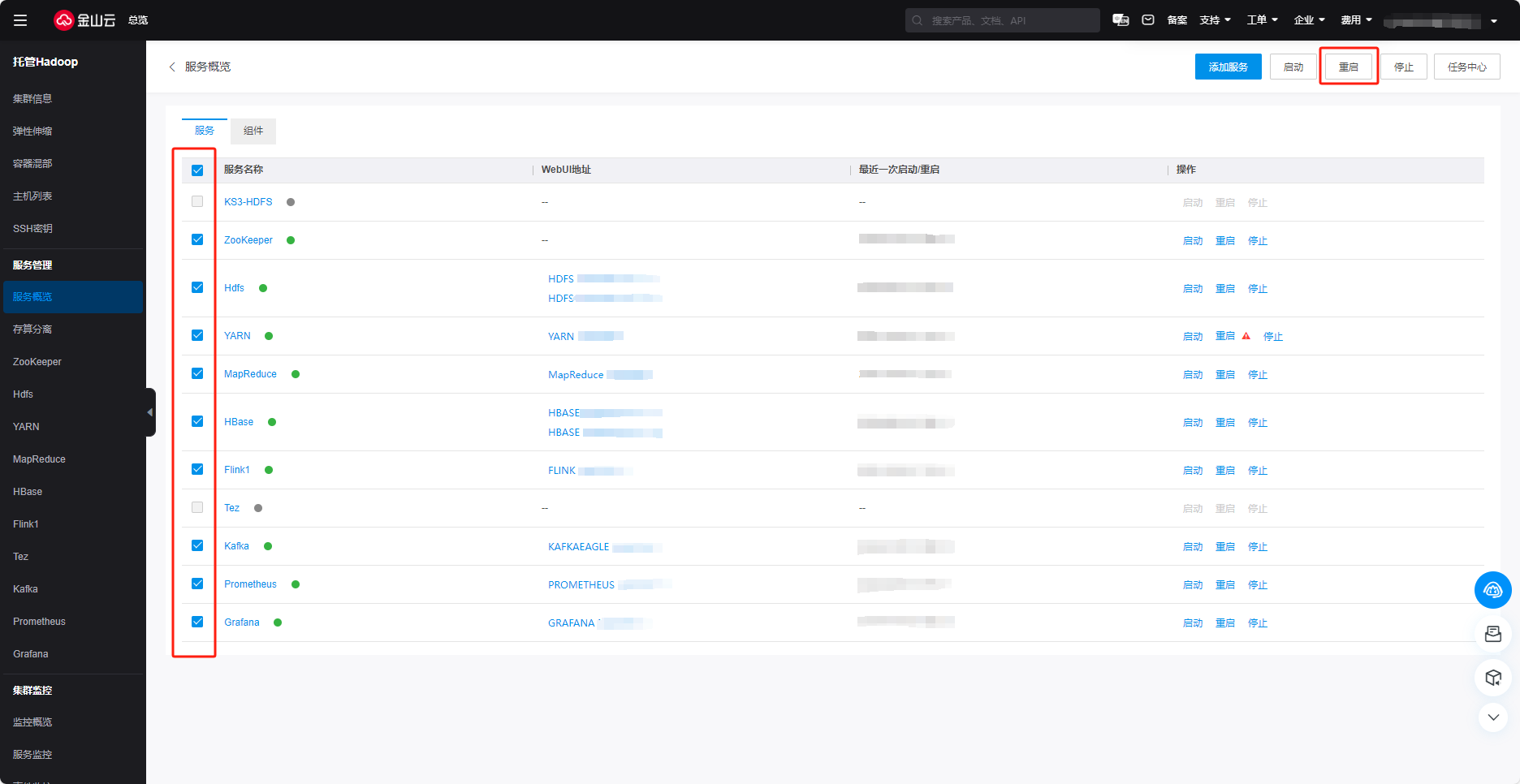
Task: Expand the 费用 dropdown menu
Action: click(1356, 20)
